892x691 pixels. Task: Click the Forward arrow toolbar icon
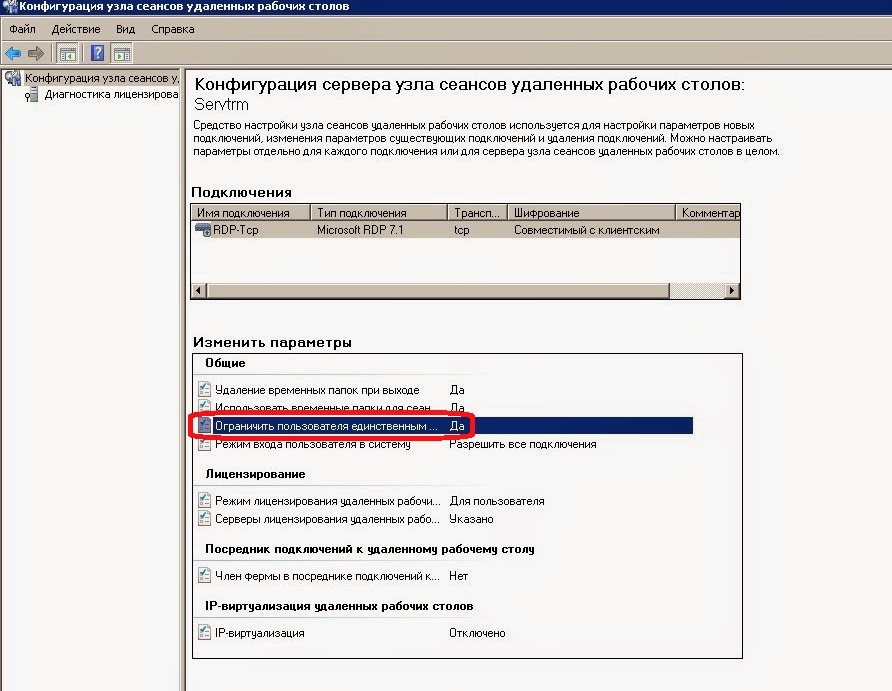[36, 53]
